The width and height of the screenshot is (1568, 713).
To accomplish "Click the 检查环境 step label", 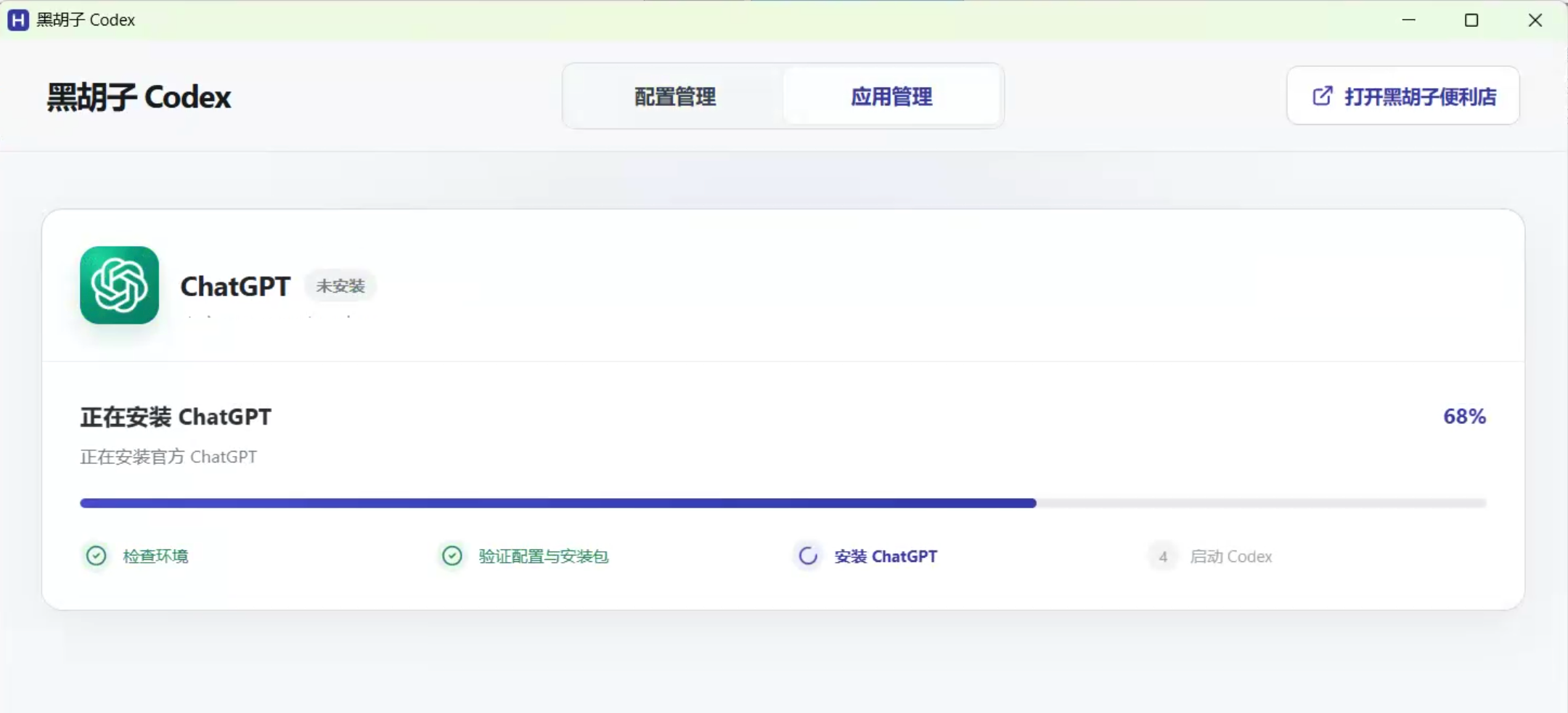I will [155, 556].
